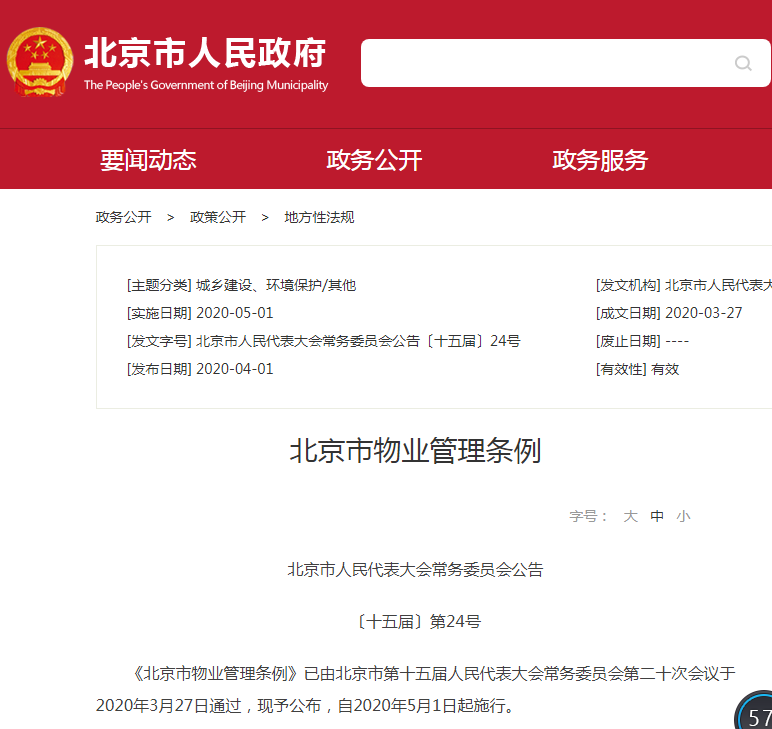Click the heading 北京市人民代表大会常务委员会公告
This screenshot has width=772, height=729.
point(416,570)
